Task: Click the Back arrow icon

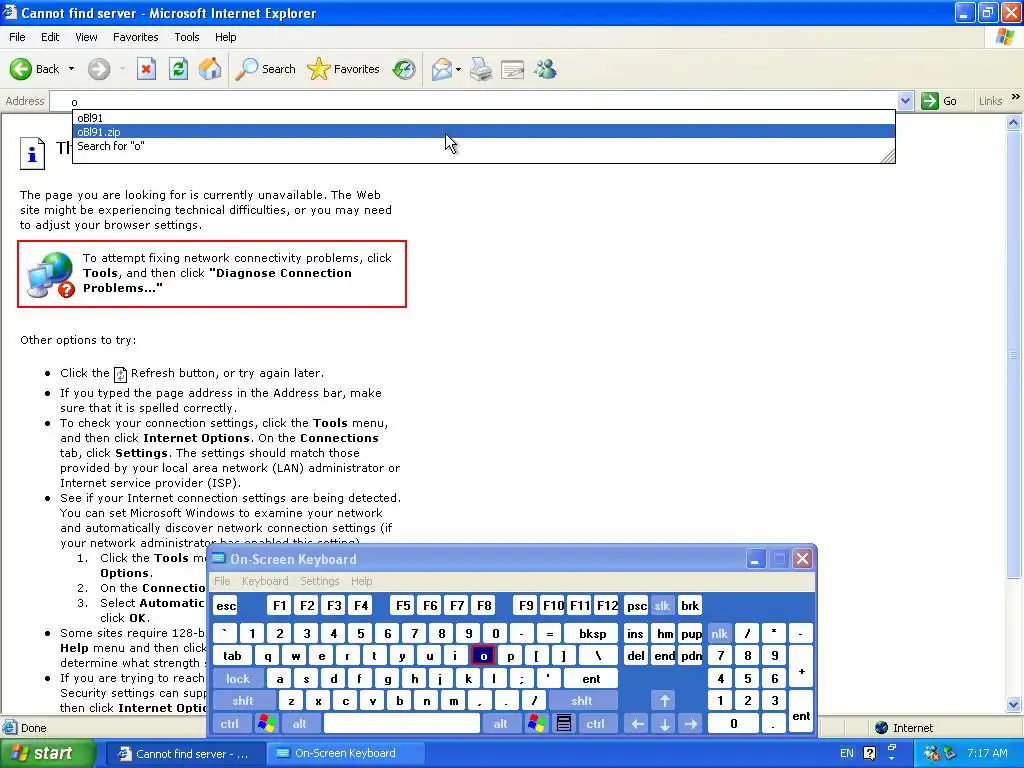Action: 21,69
